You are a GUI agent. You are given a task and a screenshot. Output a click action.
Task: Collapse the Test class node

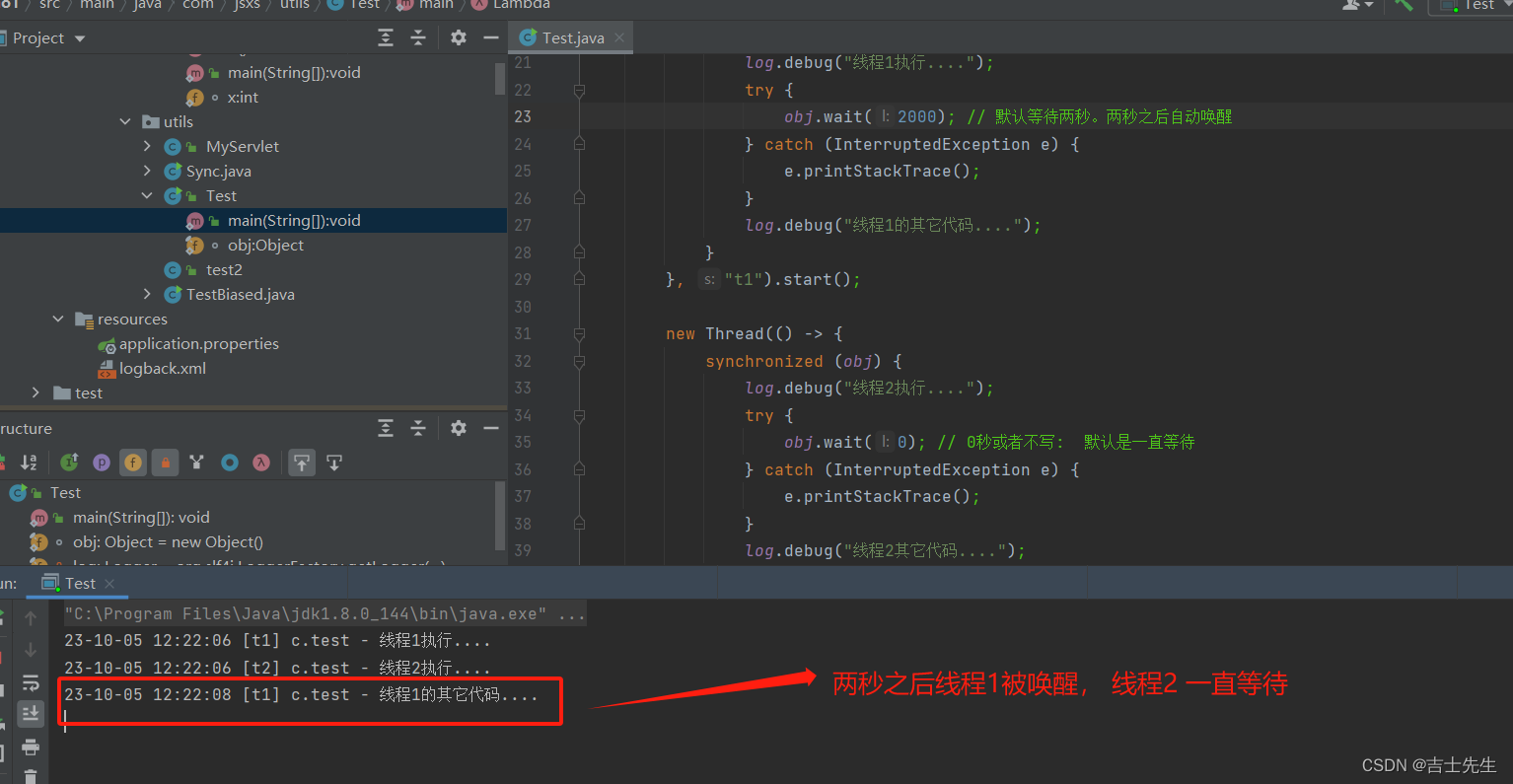pos(147,196)
